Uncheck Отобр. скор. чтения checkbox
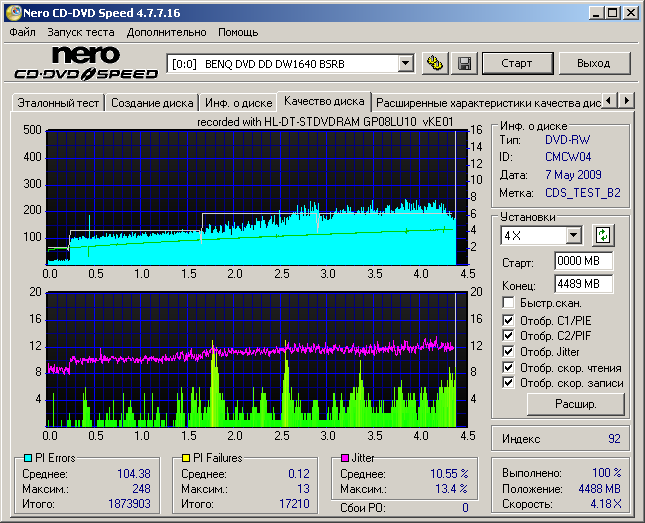Viewport: 645px width, 523px height. [508, 367]
